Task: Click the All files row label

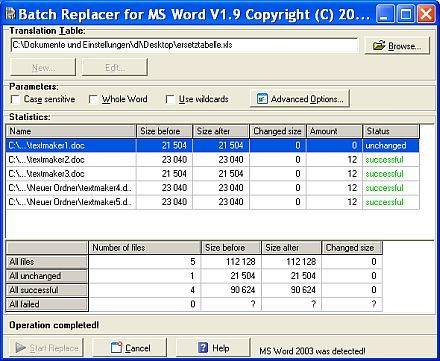Action: [47, 262]
